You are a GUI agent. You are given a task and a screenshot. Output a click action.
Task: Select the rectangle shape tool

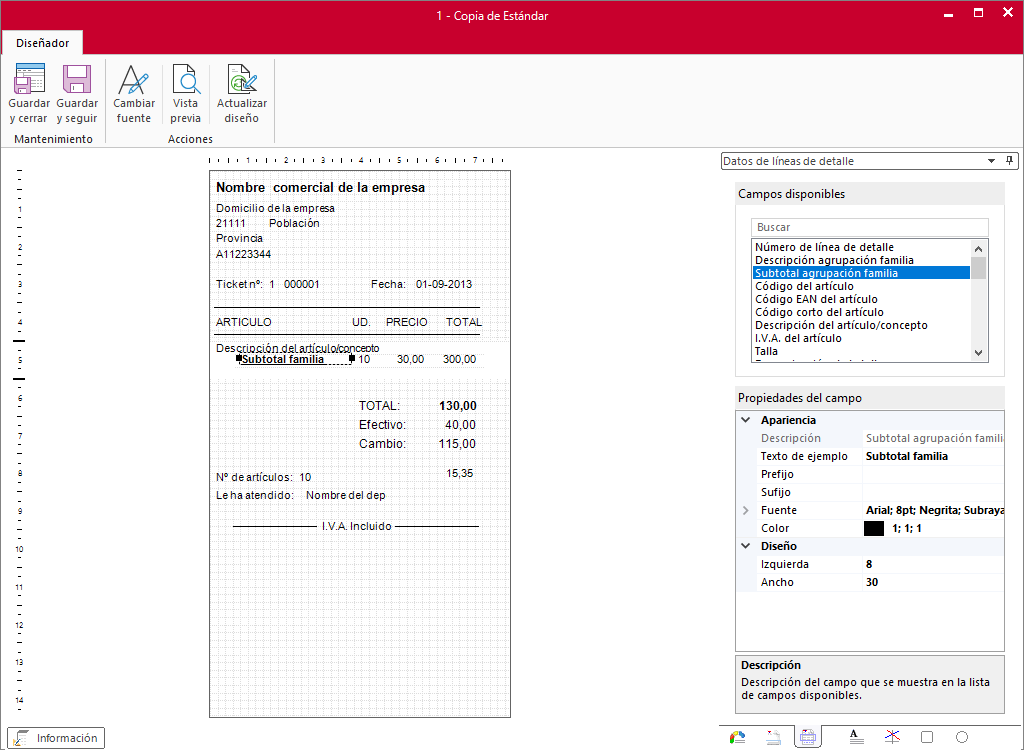tap(927, 737)
